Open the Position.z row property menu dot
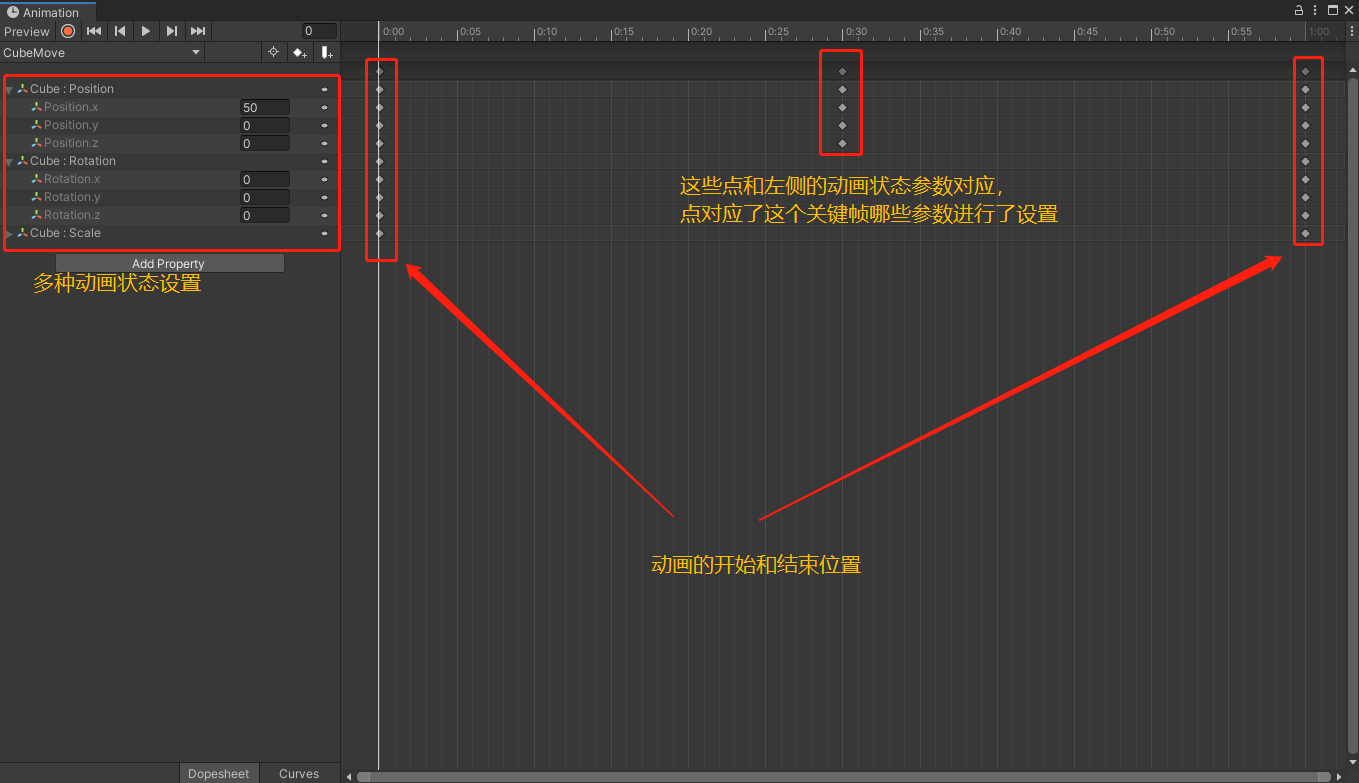This screenshot has height=783, width=1359. (325, 143)
